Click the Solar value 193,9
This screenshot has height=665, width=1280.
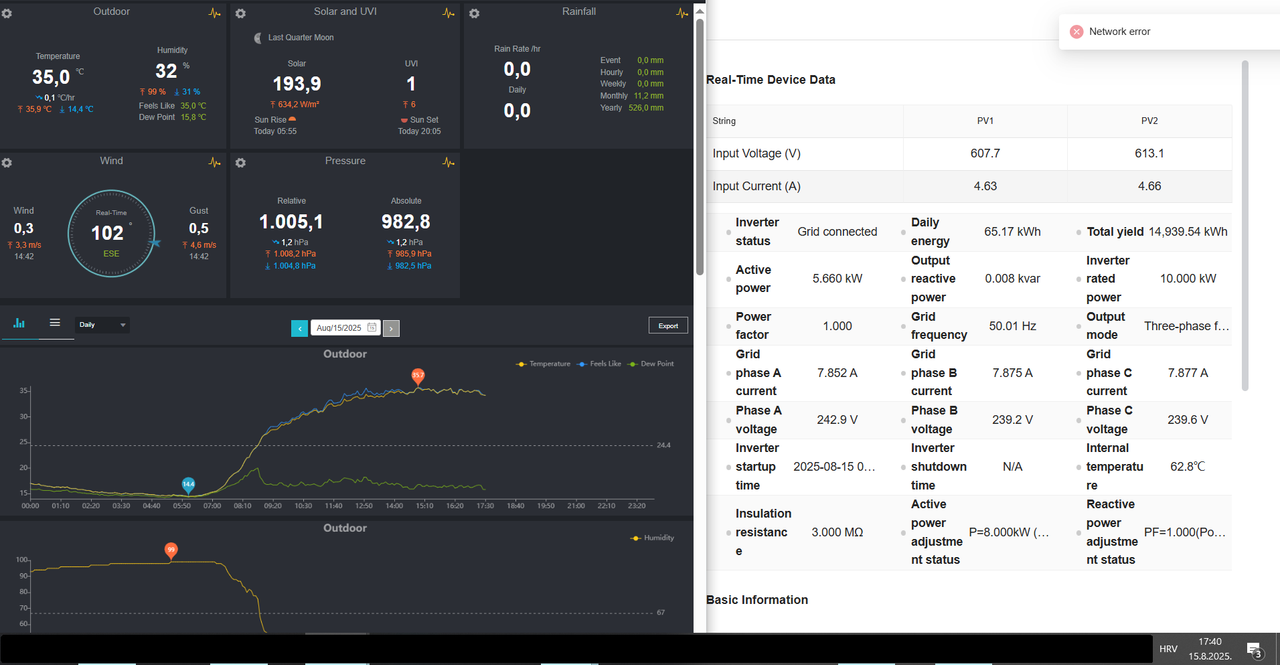coord(297,85)
